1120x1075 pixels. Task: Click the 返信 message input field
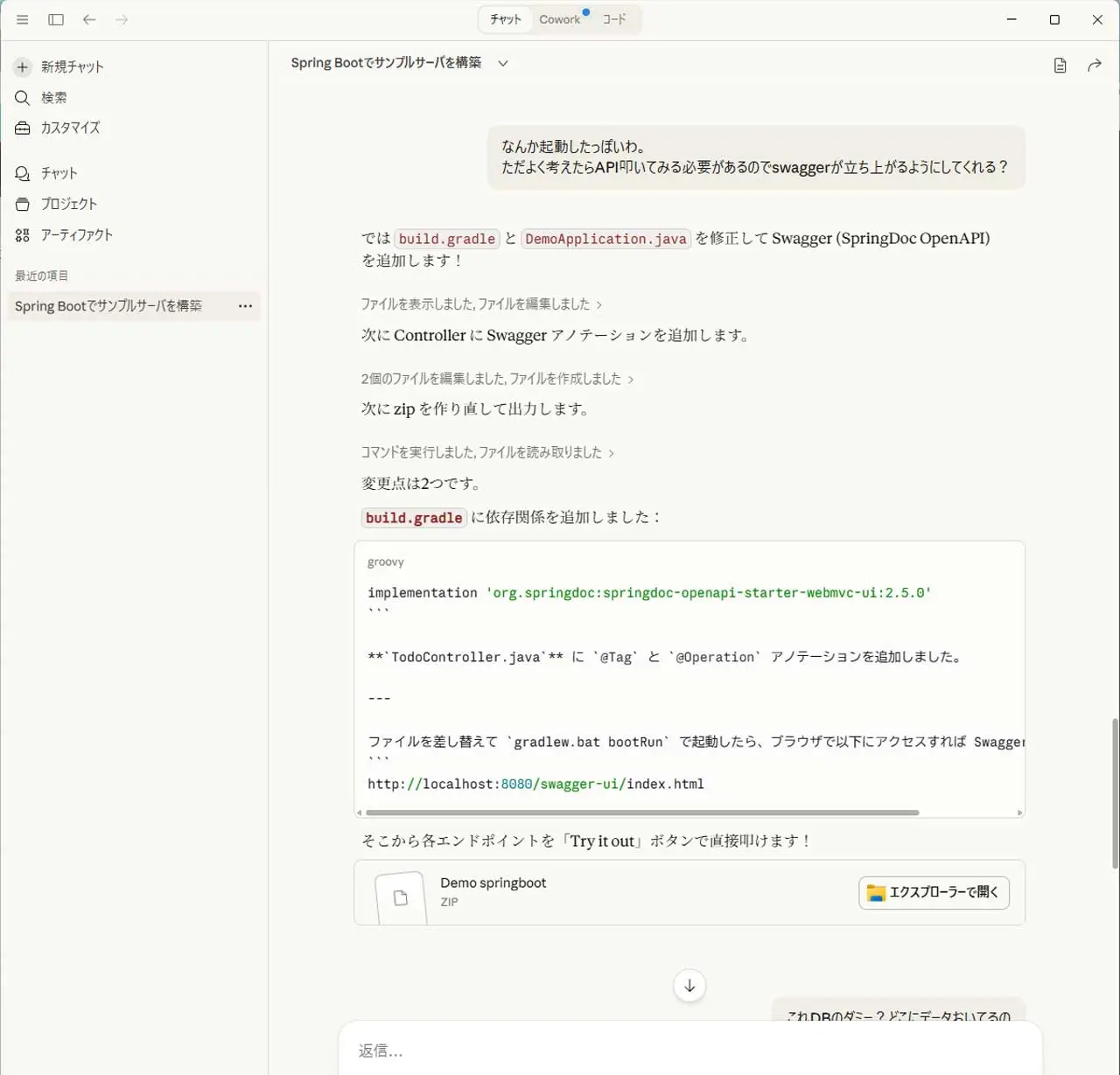pyautogui.click(x=689, y=1051)
